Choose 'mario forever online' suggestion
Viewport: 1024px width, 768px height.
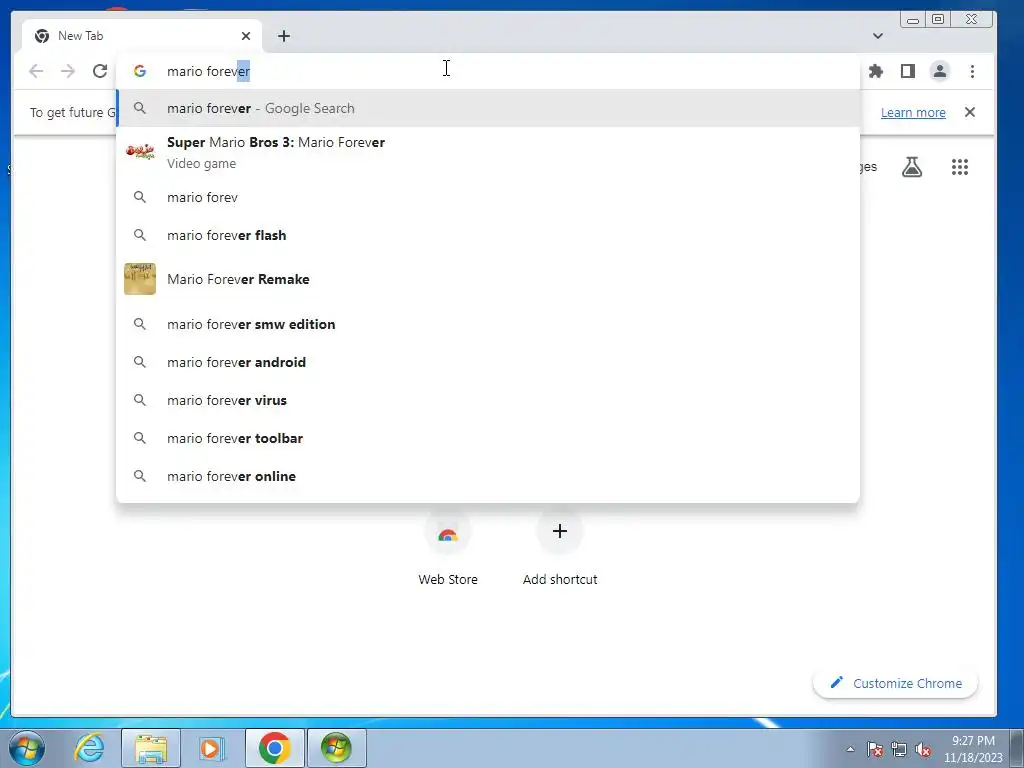click(x=488, y=476)
